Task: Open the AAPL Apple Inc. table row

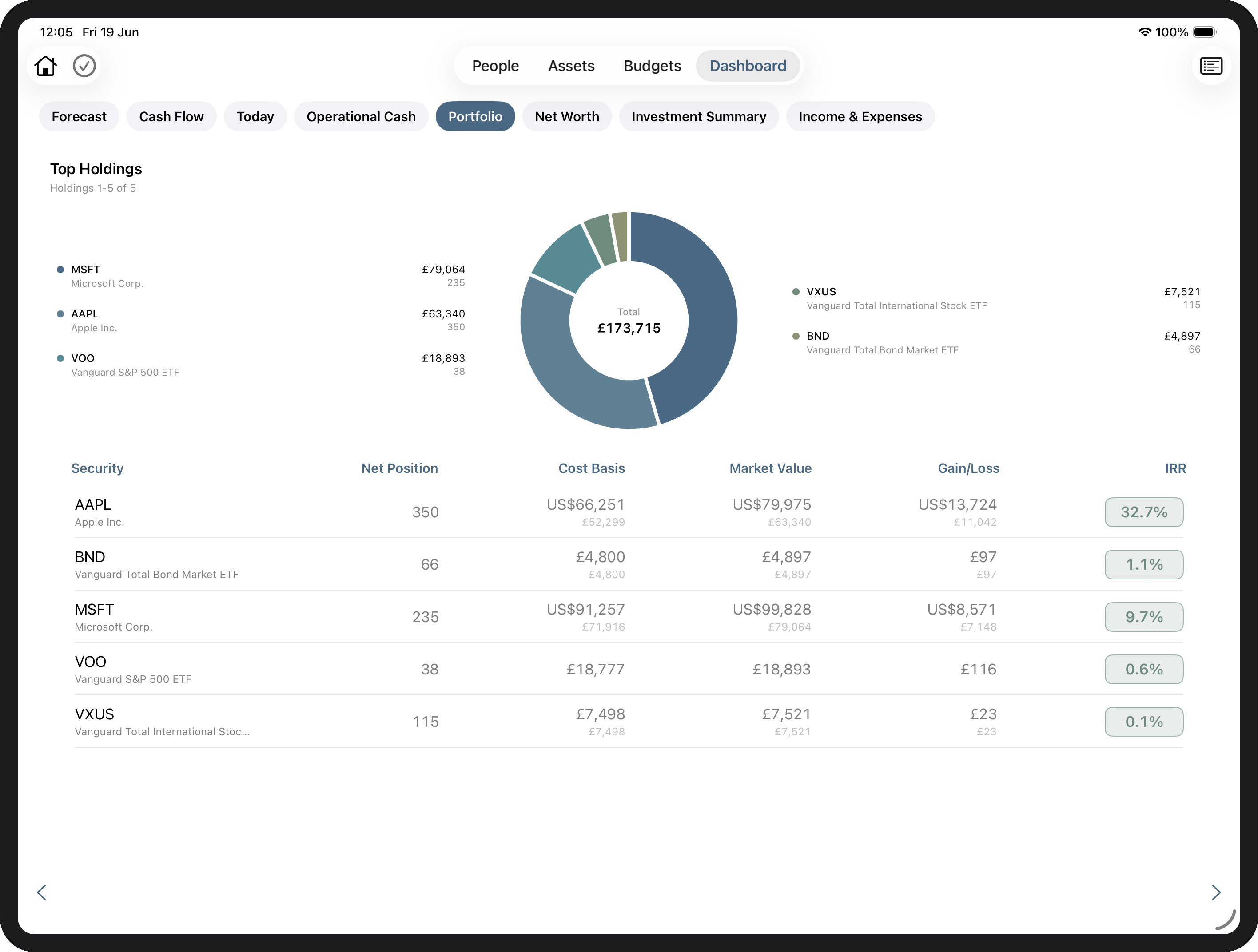Action: [629, 512]
